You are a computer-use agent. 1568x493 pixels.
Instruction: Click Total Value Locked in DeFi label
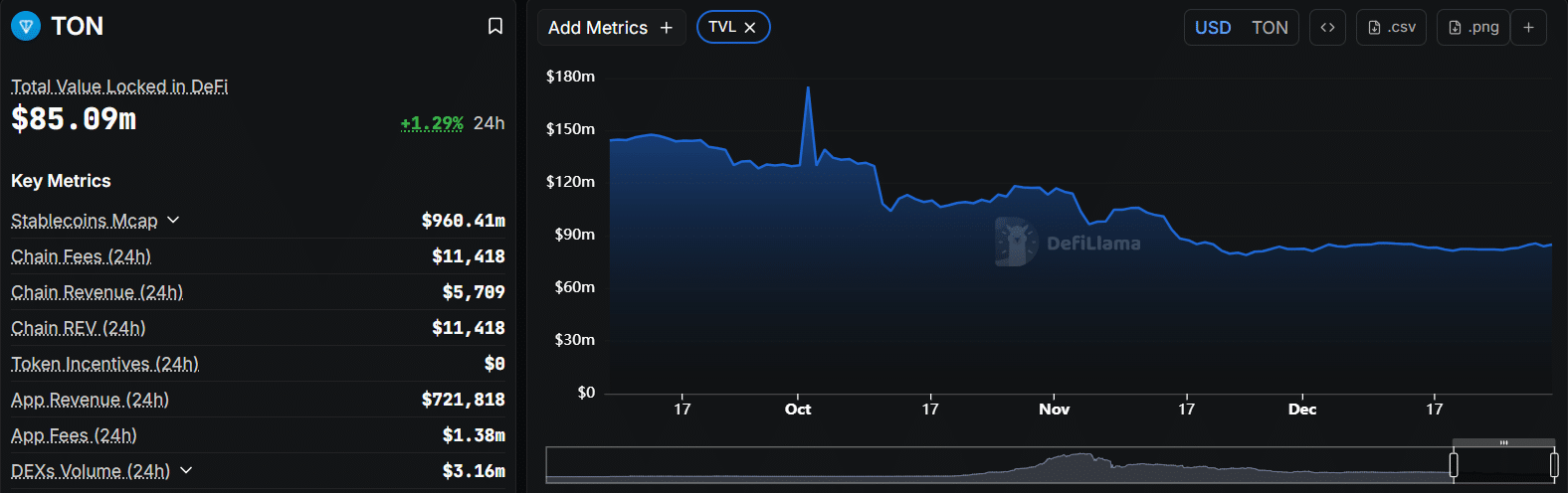[x=119, y=86]
